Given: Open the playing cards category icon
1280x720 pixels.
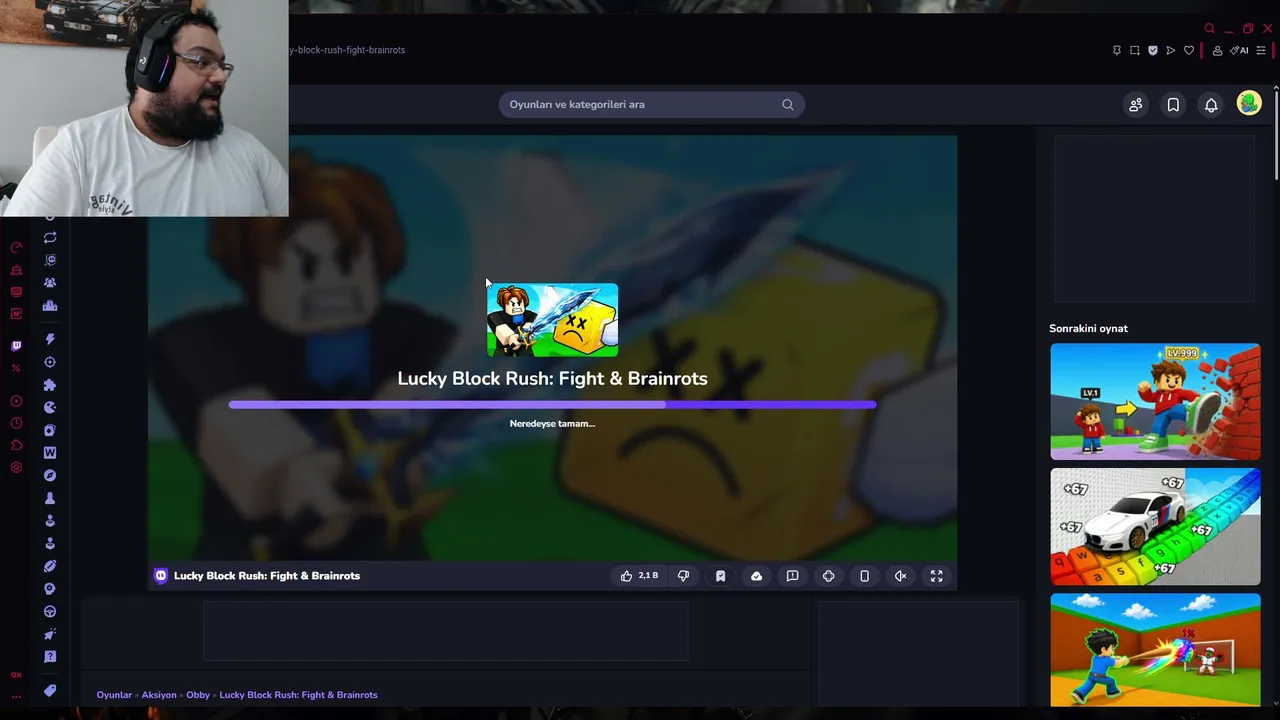Looking at the screenshot, I should (50, 430).
